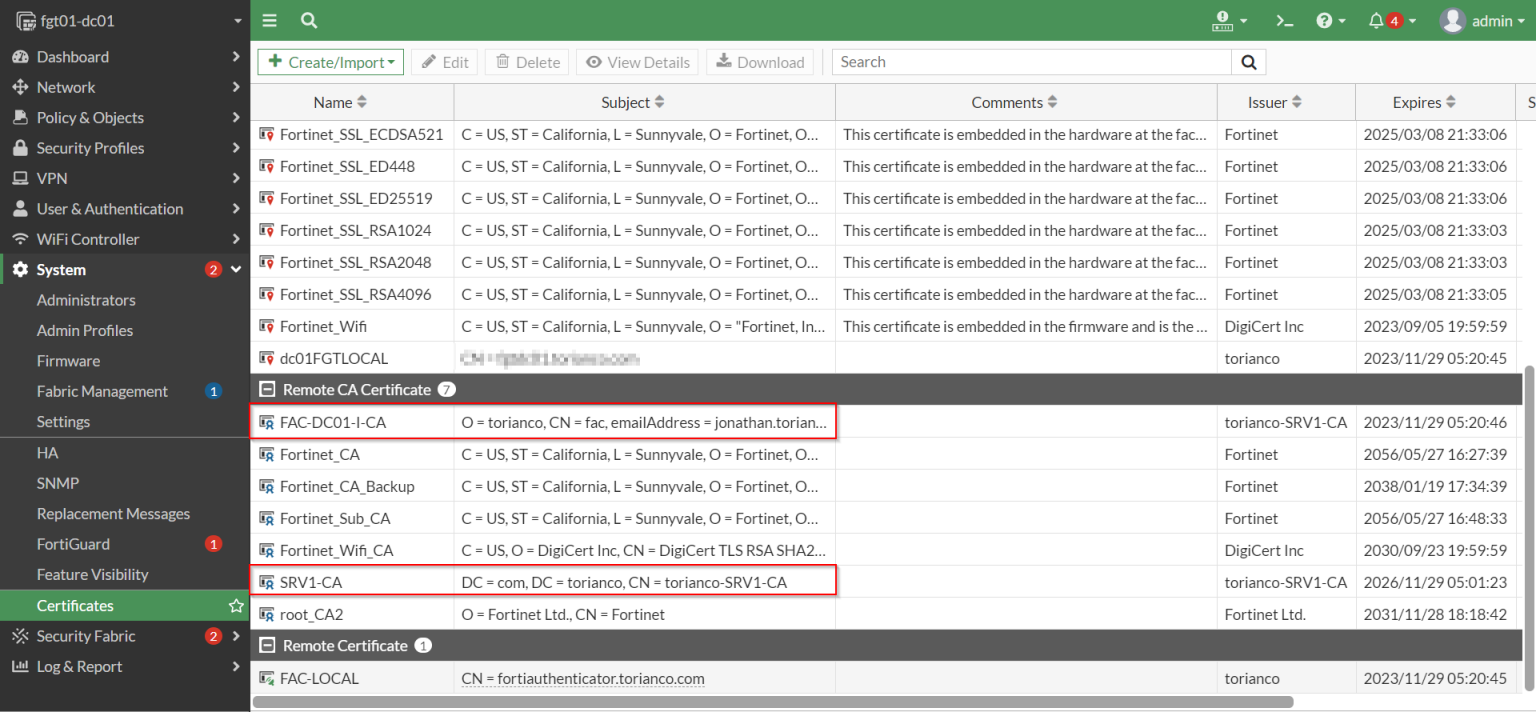Click the Edit button in the toolbar
The image size is (1536, 712).
coord(444,61)
